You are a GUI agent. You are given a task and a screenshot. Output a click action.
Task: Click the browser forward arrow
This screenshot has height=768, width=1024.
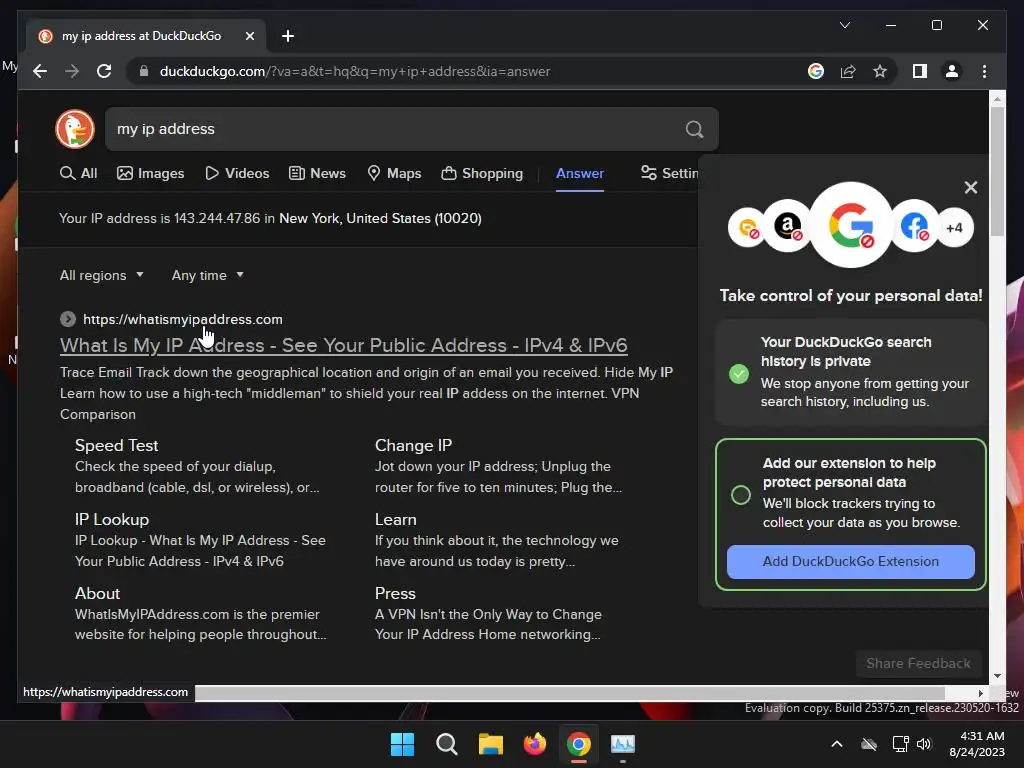[72, 71]
